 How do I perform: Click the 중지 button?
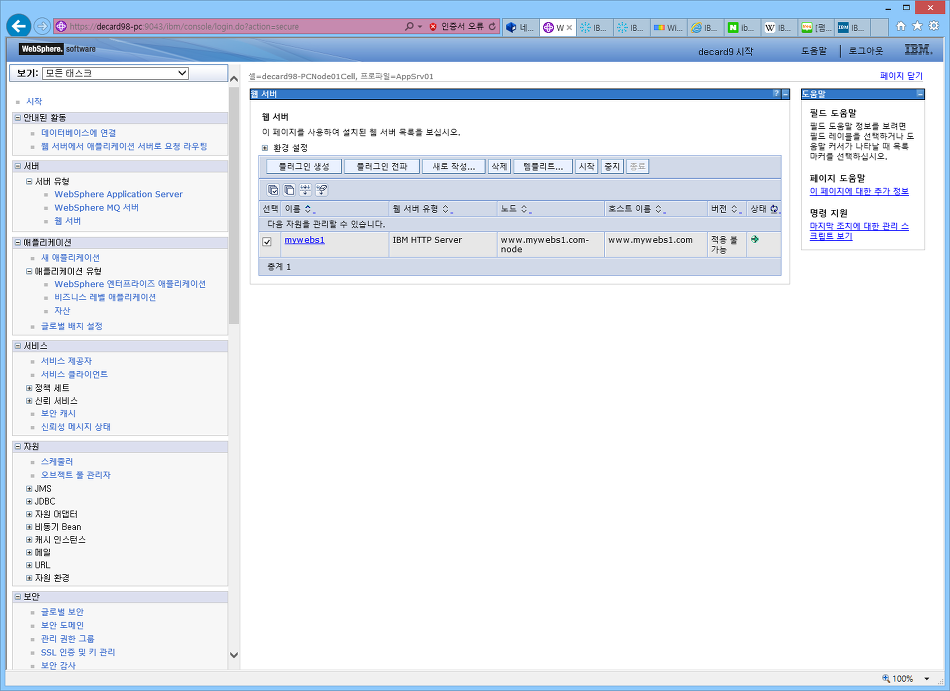point(612,167)
